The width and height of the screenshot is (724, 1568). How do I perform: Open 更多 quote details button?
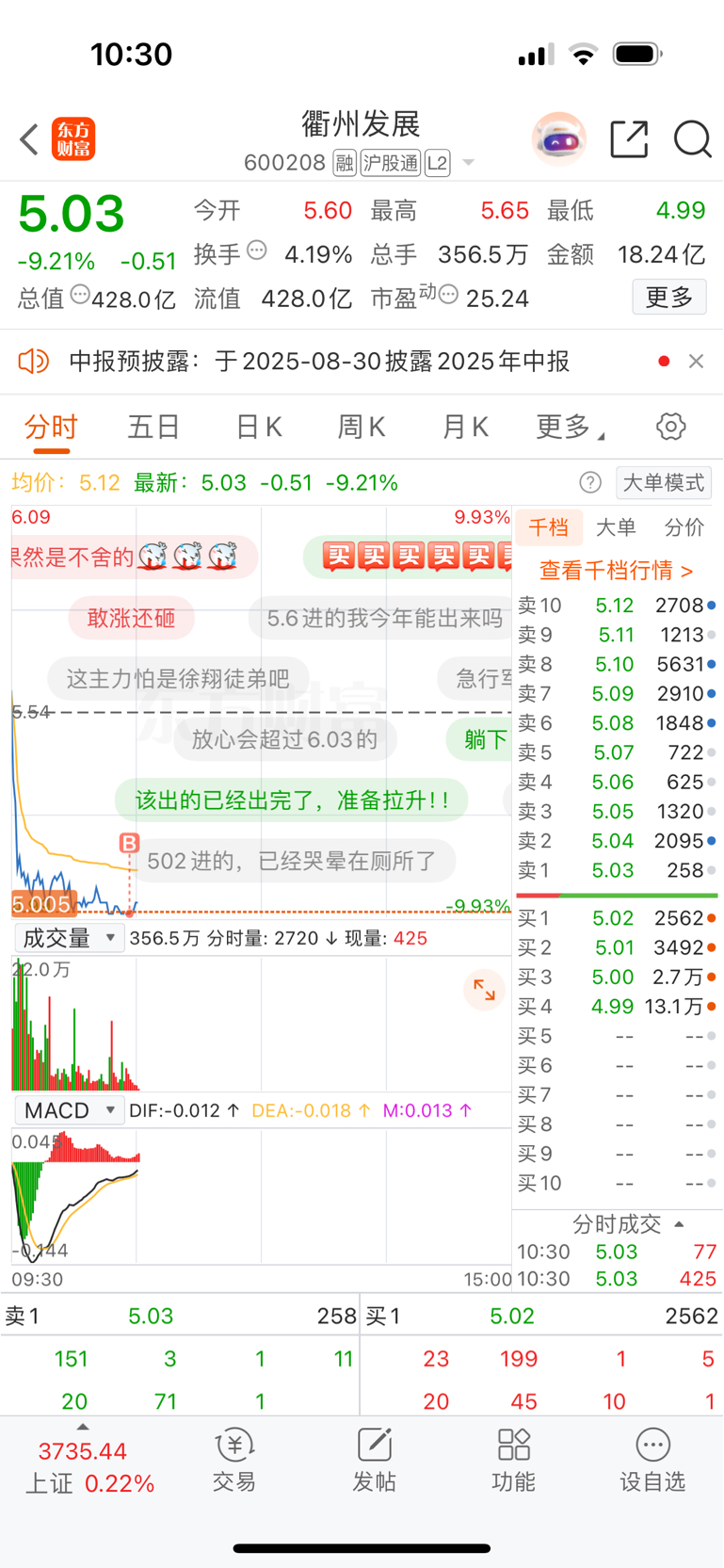pyautogui.click(x=669, y=298)
